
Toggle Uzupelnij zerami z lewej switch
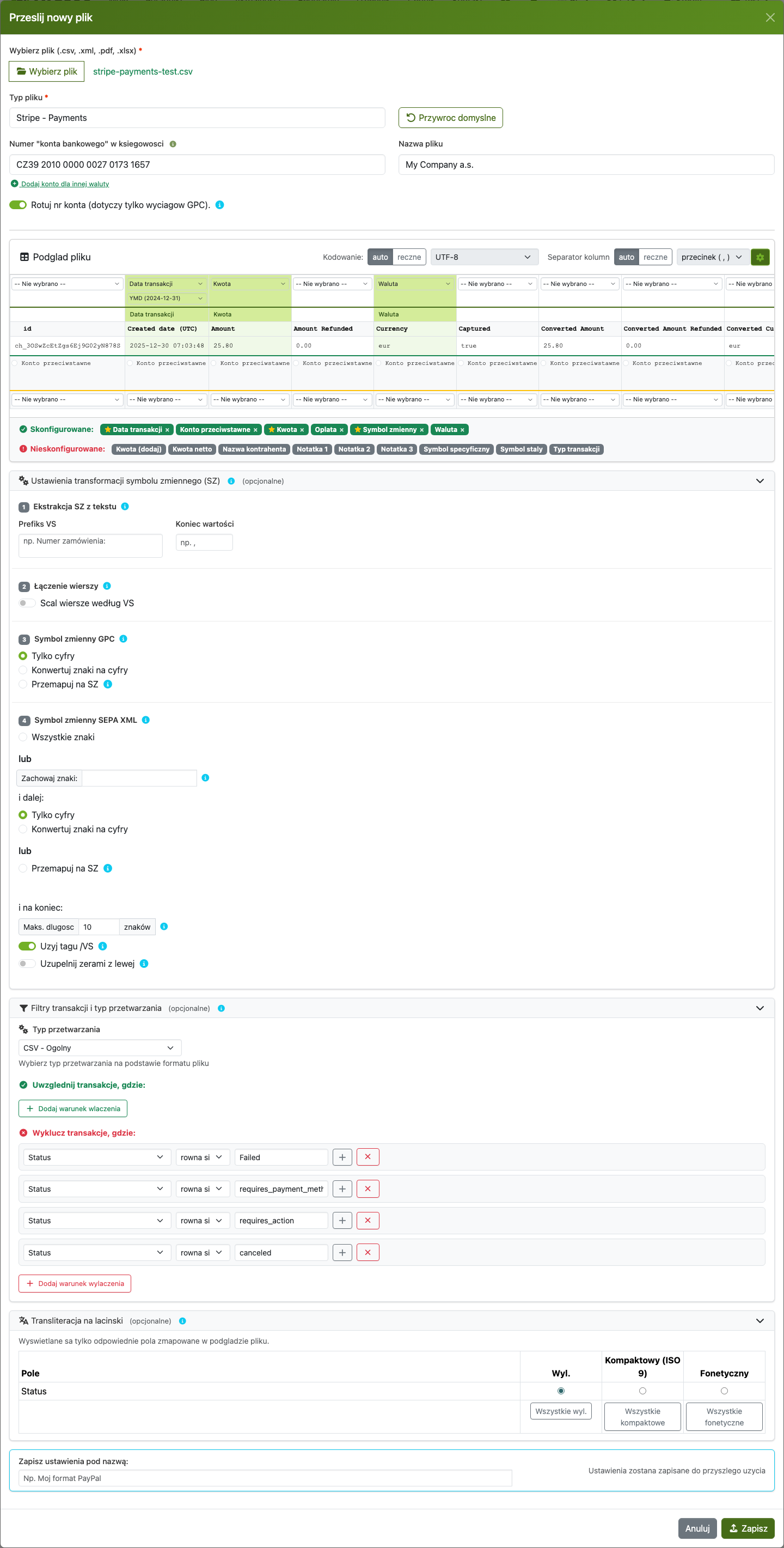coord(27,964)
